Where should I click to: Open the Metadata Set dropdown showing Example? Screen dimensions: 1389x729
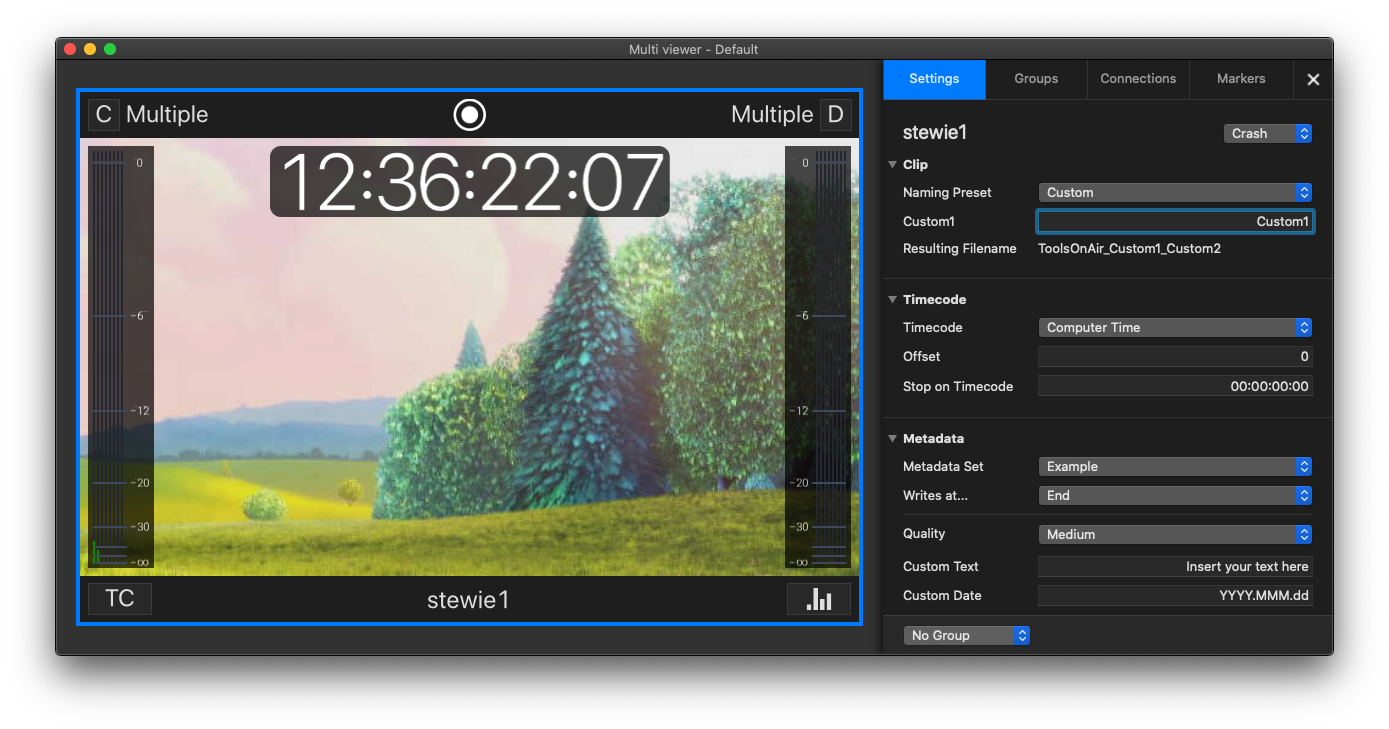pos(1175,467)
